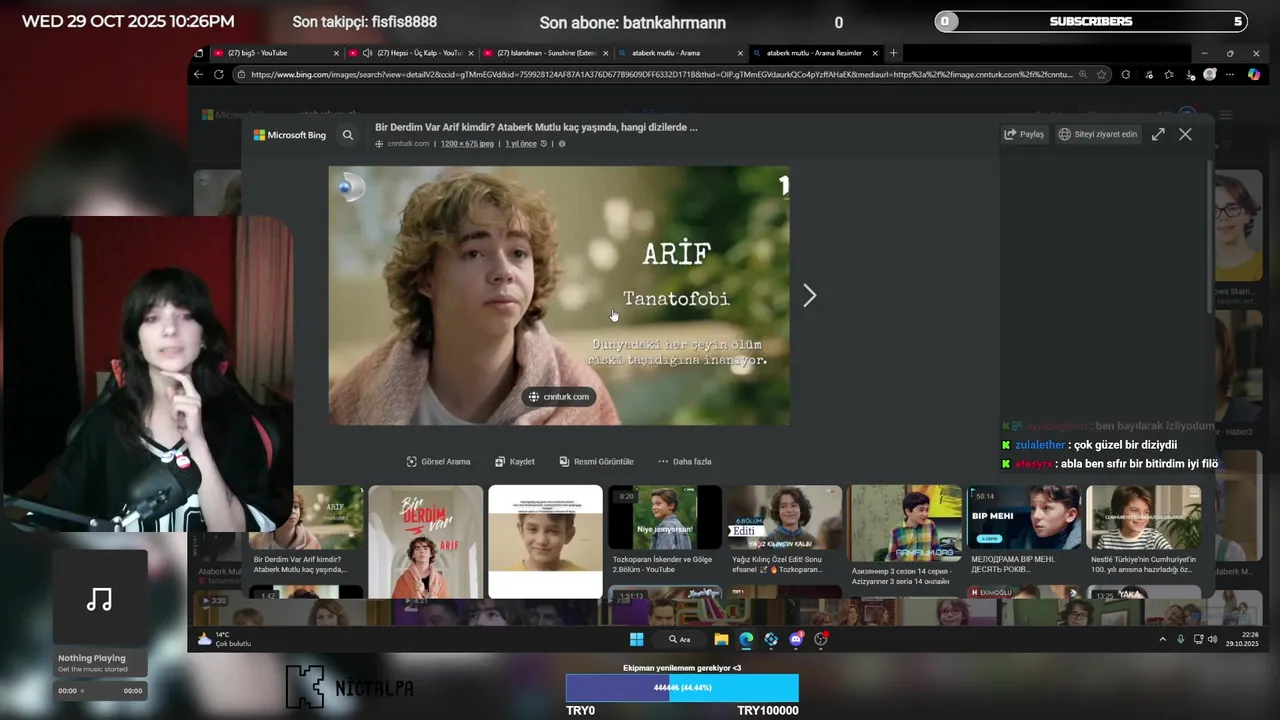This screenshot has height=720, width=1280.
Task: Expand the Daha fazla options menu
Action: (684, 462)
